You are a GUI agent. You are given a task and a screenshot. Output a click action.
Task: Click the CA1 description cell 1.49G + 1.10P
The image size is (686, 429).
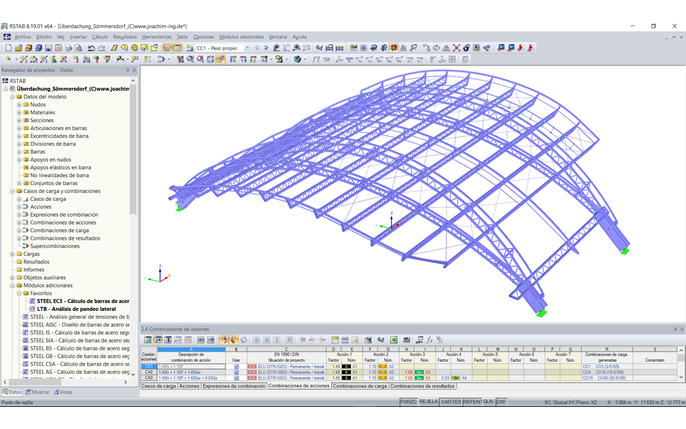click(x=191, y=366)
